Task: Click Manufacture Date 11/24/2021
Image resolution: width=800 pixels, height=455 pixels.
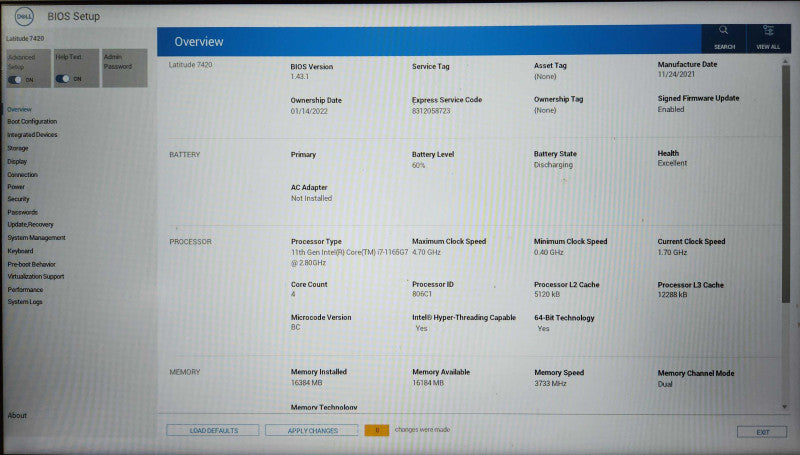Action: 676,74
